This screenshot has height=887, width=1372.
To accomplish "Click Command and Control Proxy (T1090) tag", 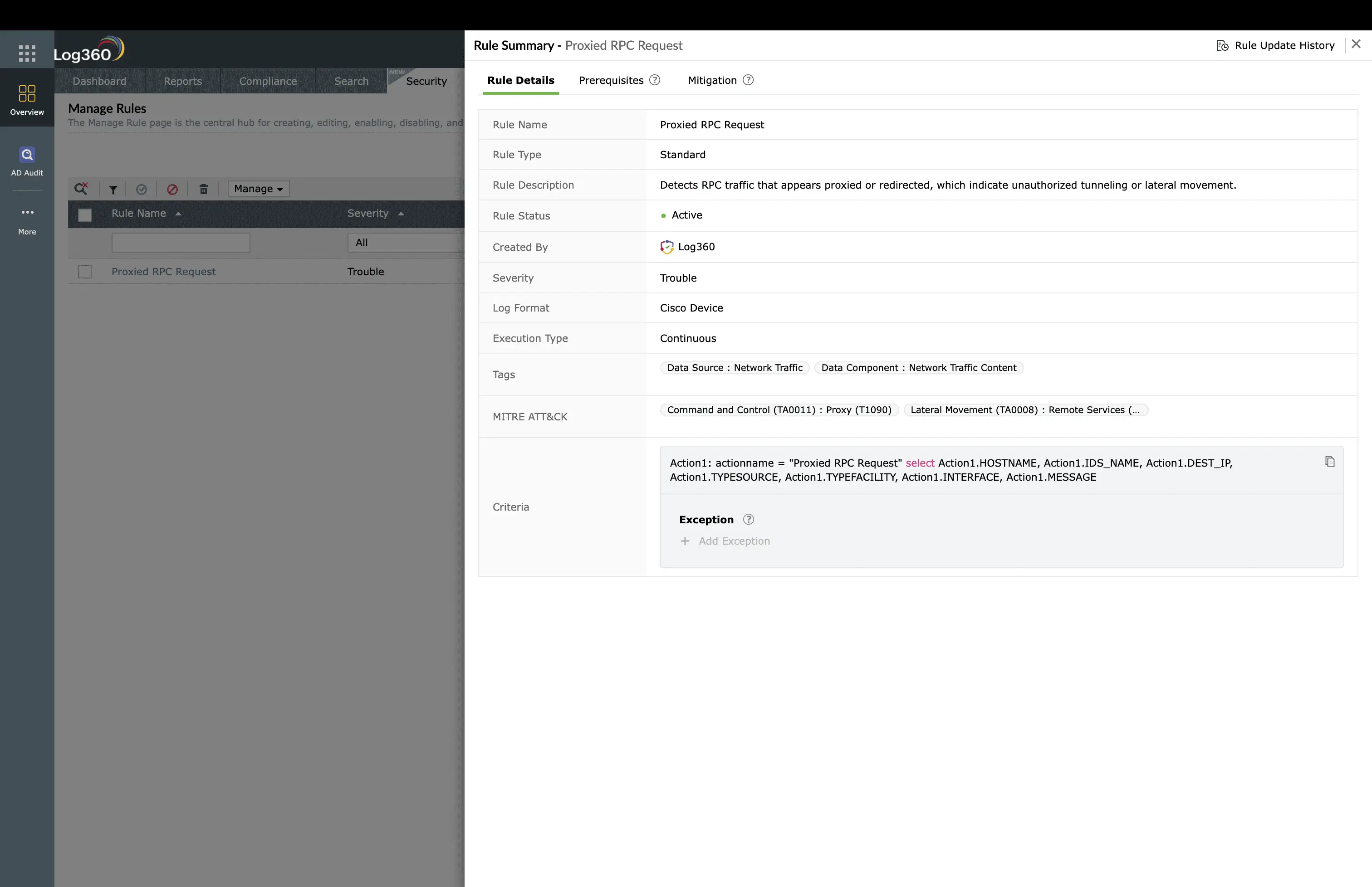I will coord(779,410).
